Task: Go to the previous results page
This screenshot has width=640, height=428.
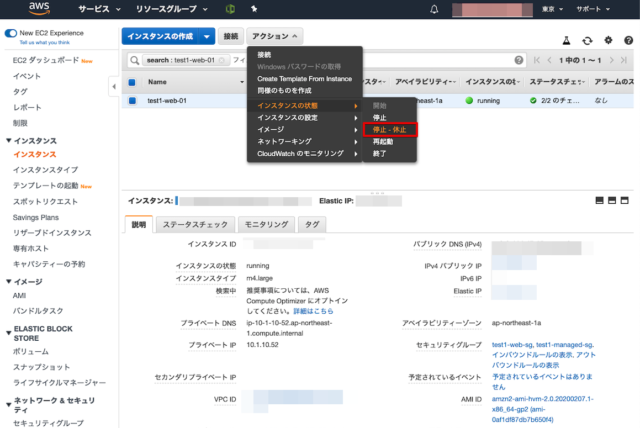Action: (x=549, y=60)
